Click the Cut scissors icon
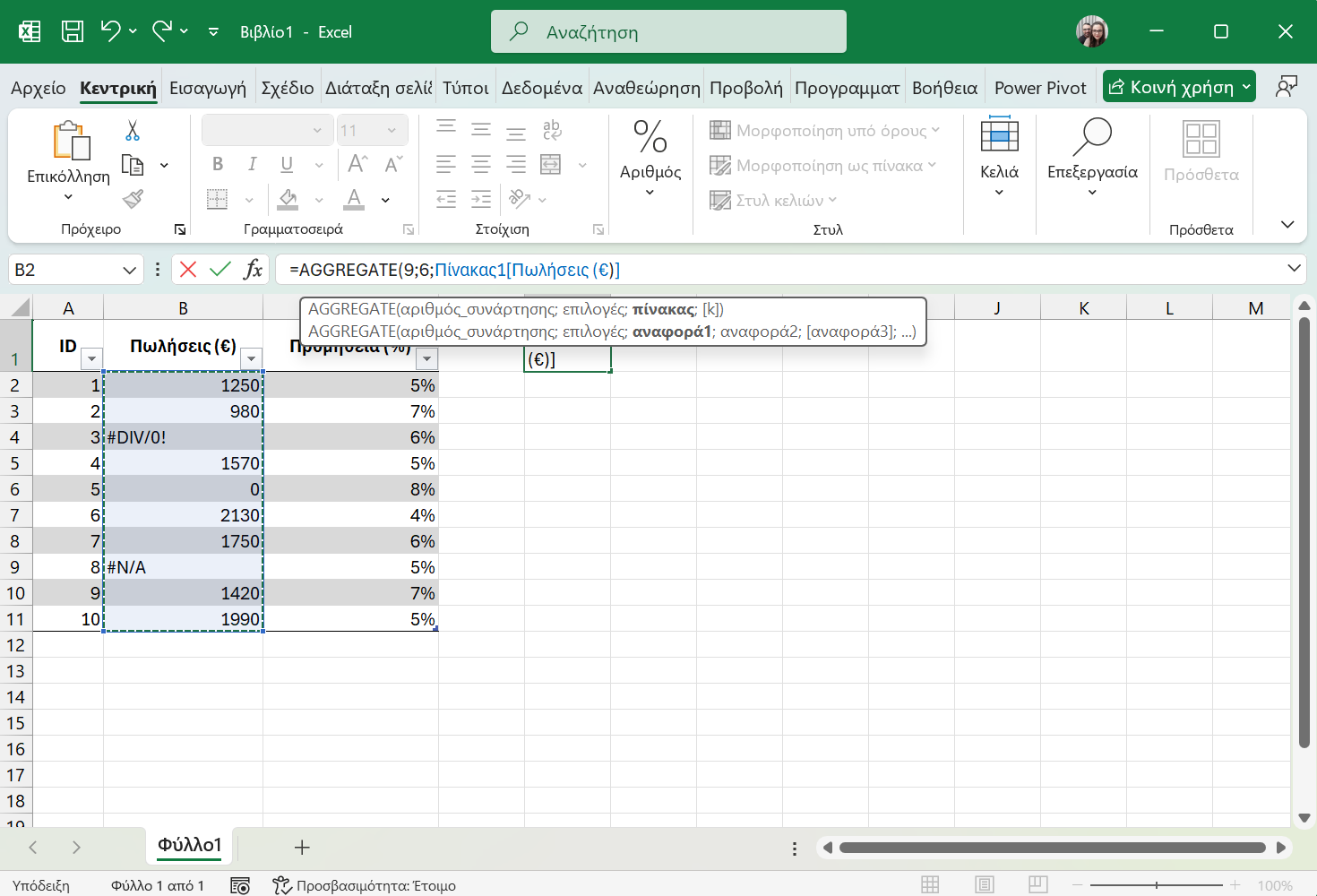 133,131
